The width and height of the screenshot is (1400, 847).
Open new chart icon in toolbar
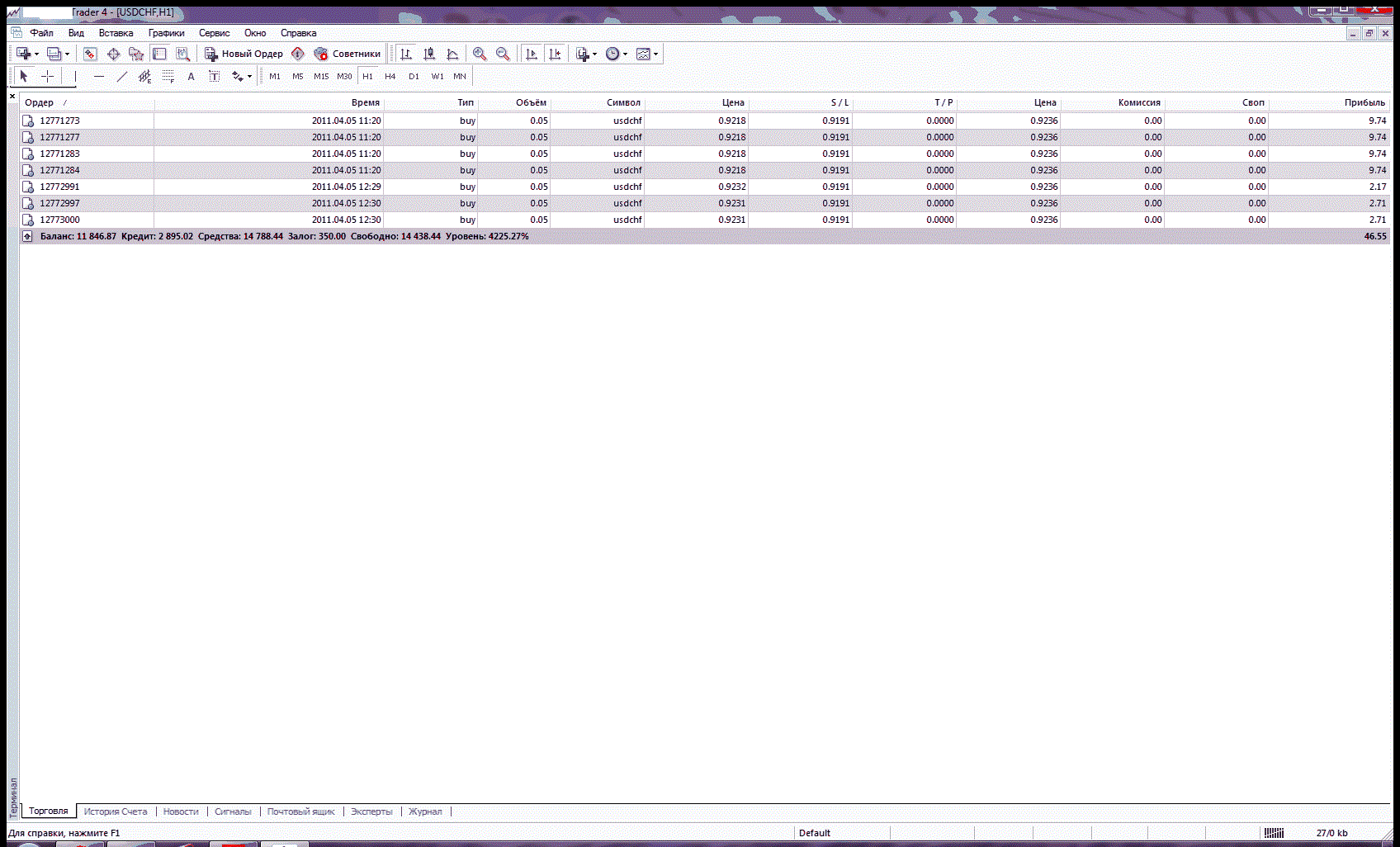point(23,54)
